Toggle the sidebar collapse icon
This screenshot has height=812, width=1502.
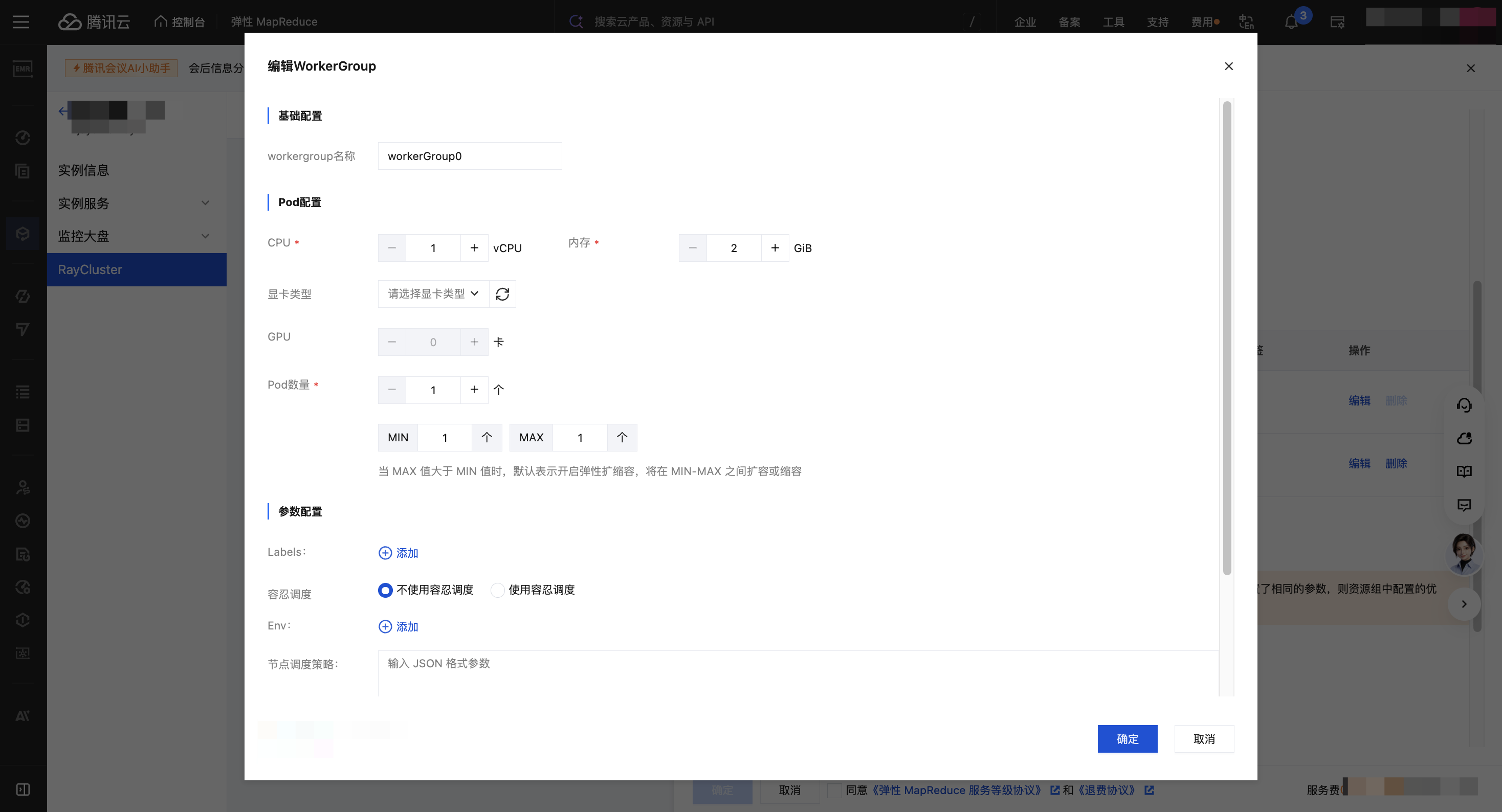(23, 790)
